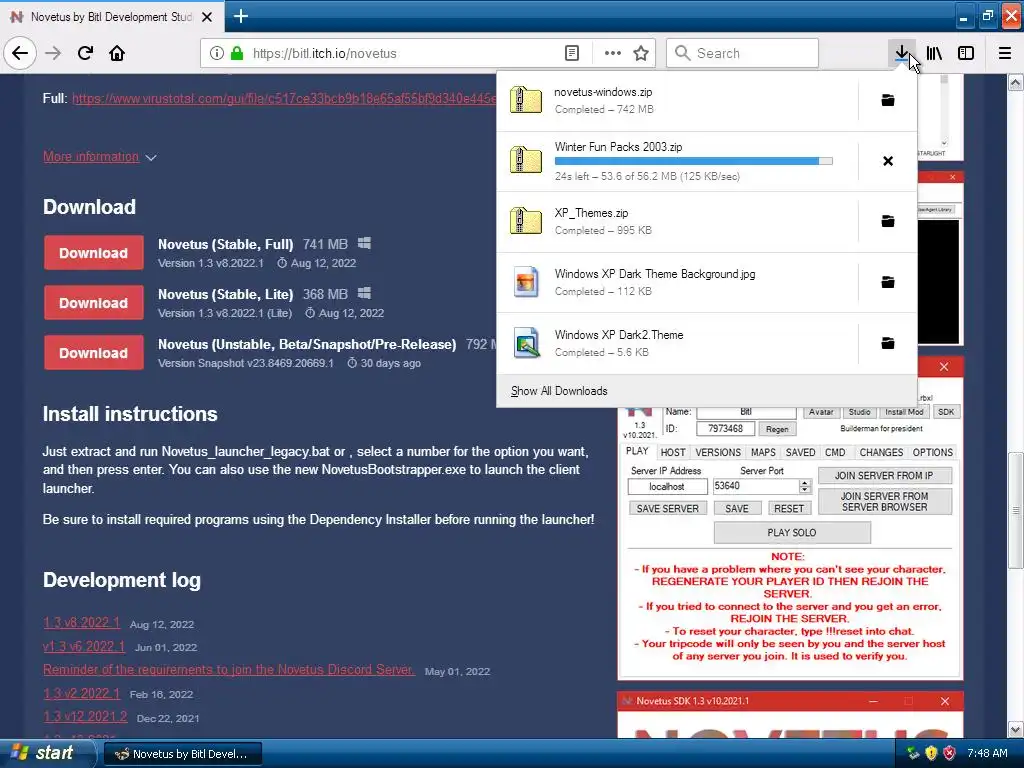
Task: Click the Windows XP Dark Theme Background.jpg icon
Action: coord(526,282)
